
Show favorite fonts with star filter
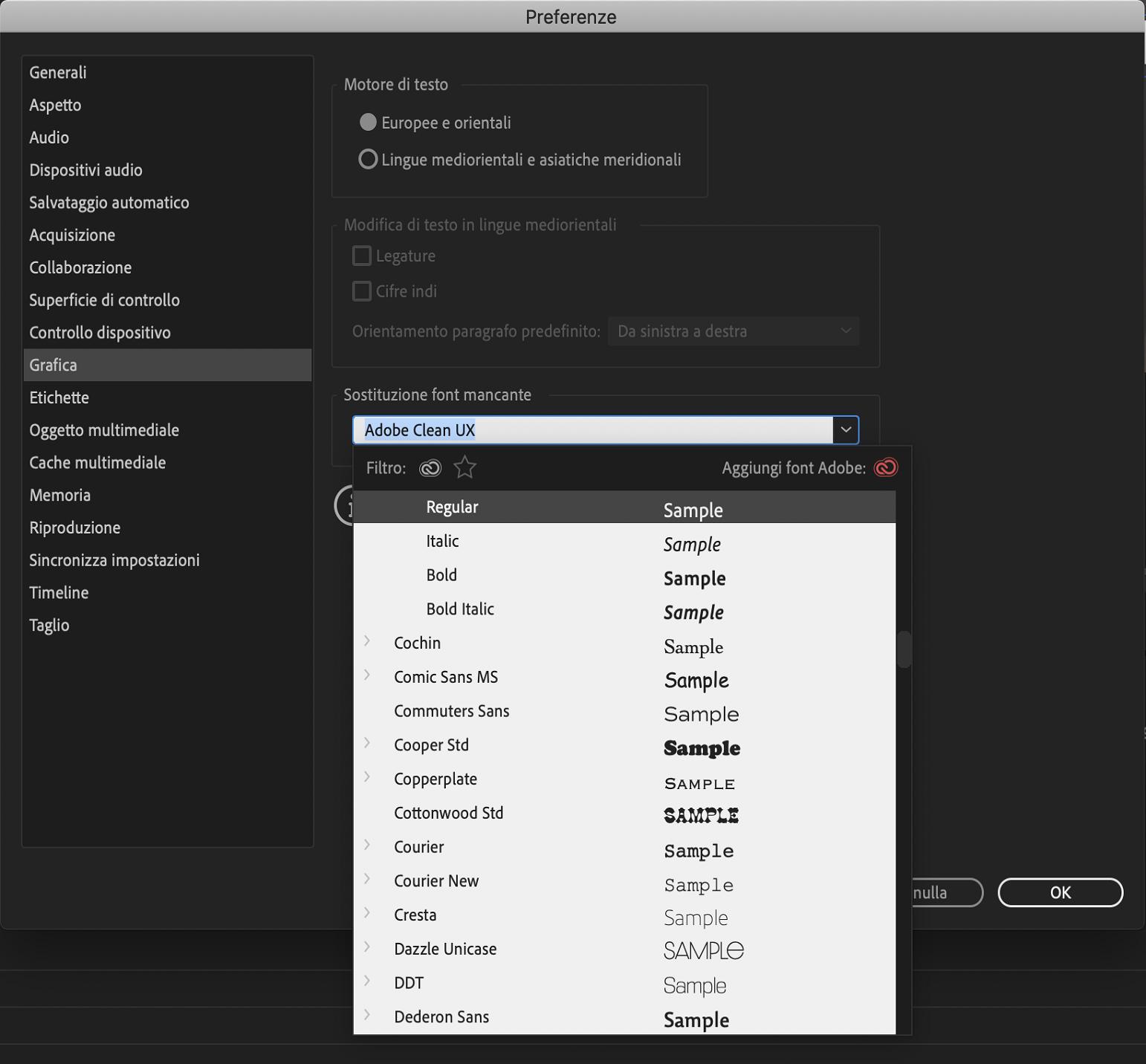pyautogui.click(x=465, y=467)
